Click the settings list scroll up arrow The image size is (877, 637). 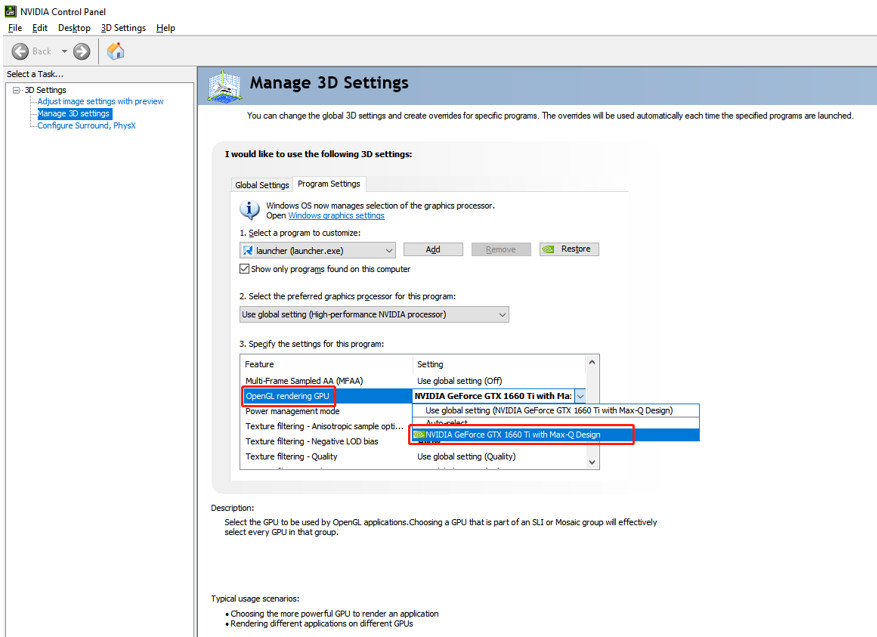592,362
